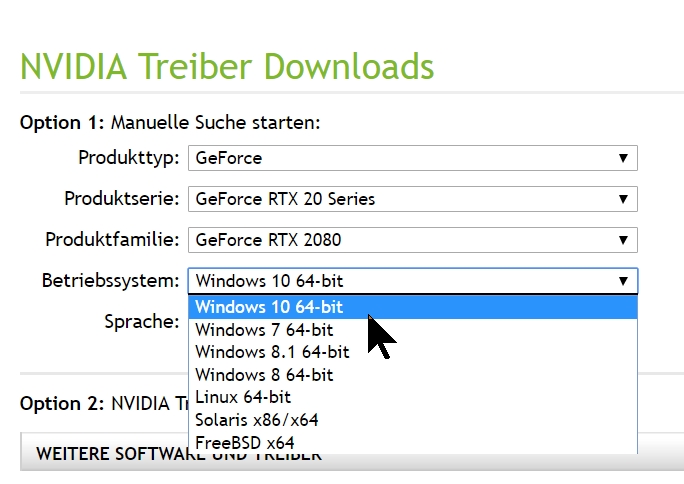Choose Windows 7 64-bit from list

413,330
